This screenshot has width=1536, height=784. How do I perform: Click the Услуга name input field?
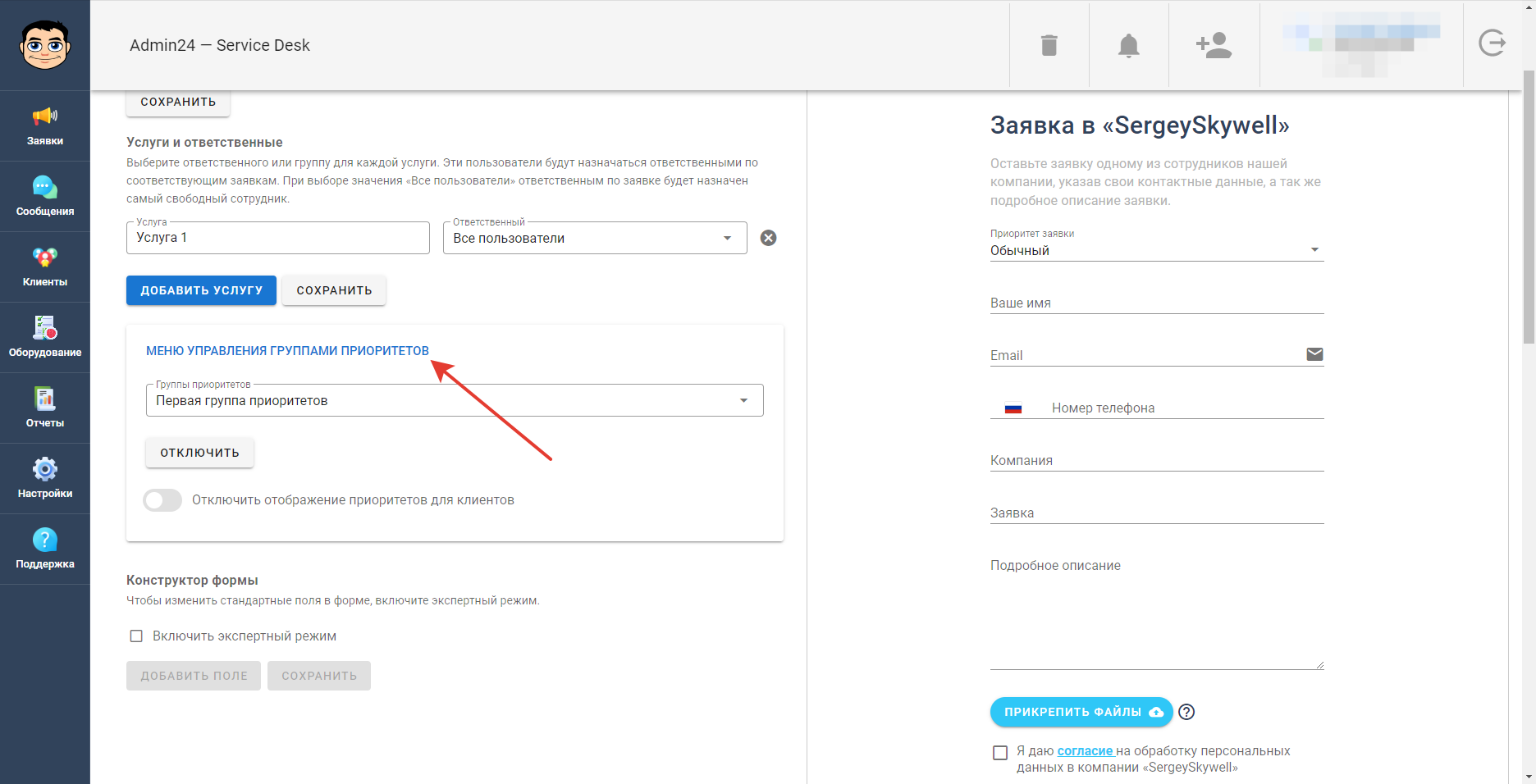coord(278,238)
